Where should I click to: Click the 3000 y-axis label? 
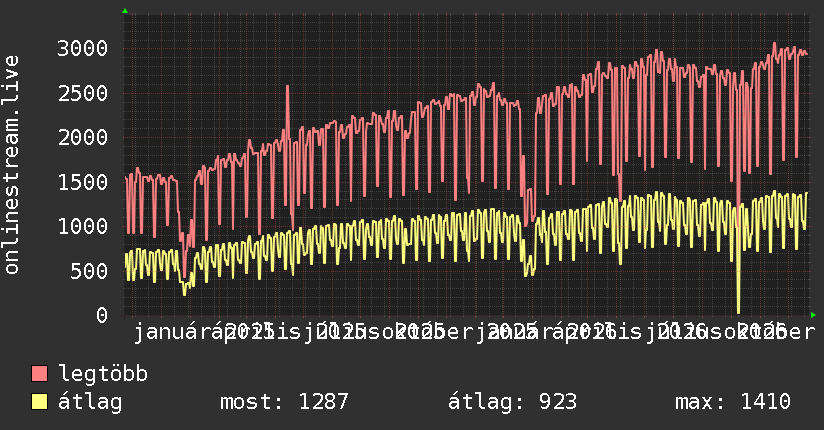83,48
